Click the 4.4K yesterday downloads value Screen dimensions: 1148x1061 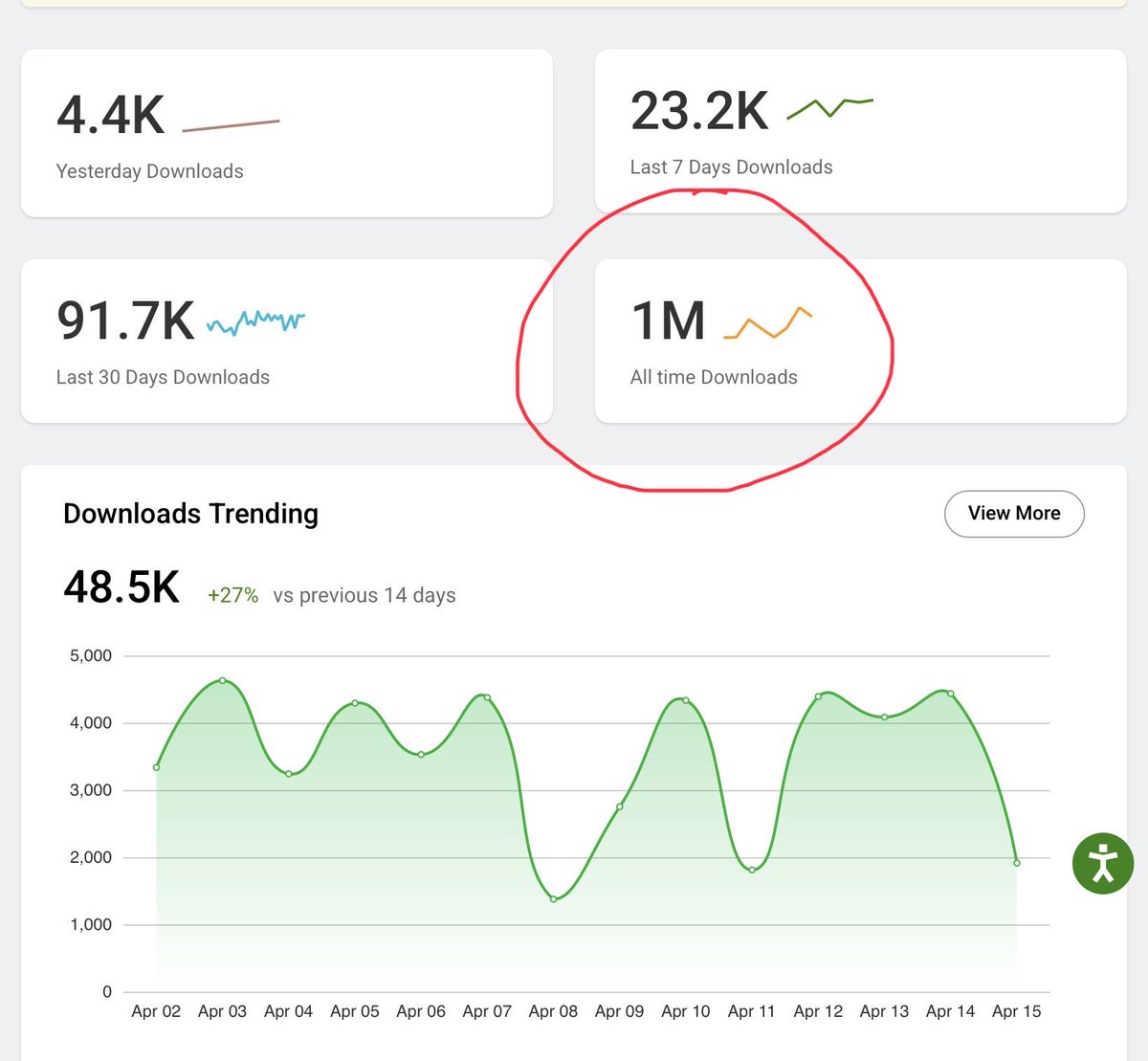click(x=111, y=116)
